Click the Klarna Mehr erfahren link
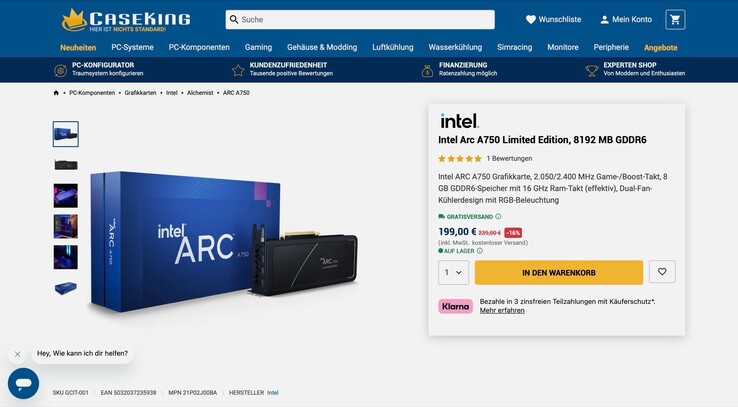Viewport: 738px width, 407px height. 502,311
